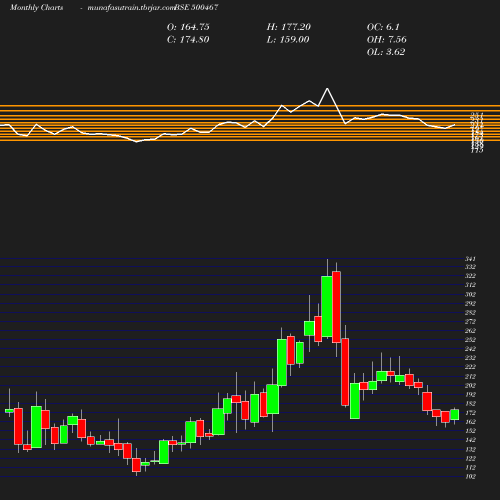This screenshot has height=500, width=500.
Task: Select the 'O: 164.75' open value
Action: (188, 27)
